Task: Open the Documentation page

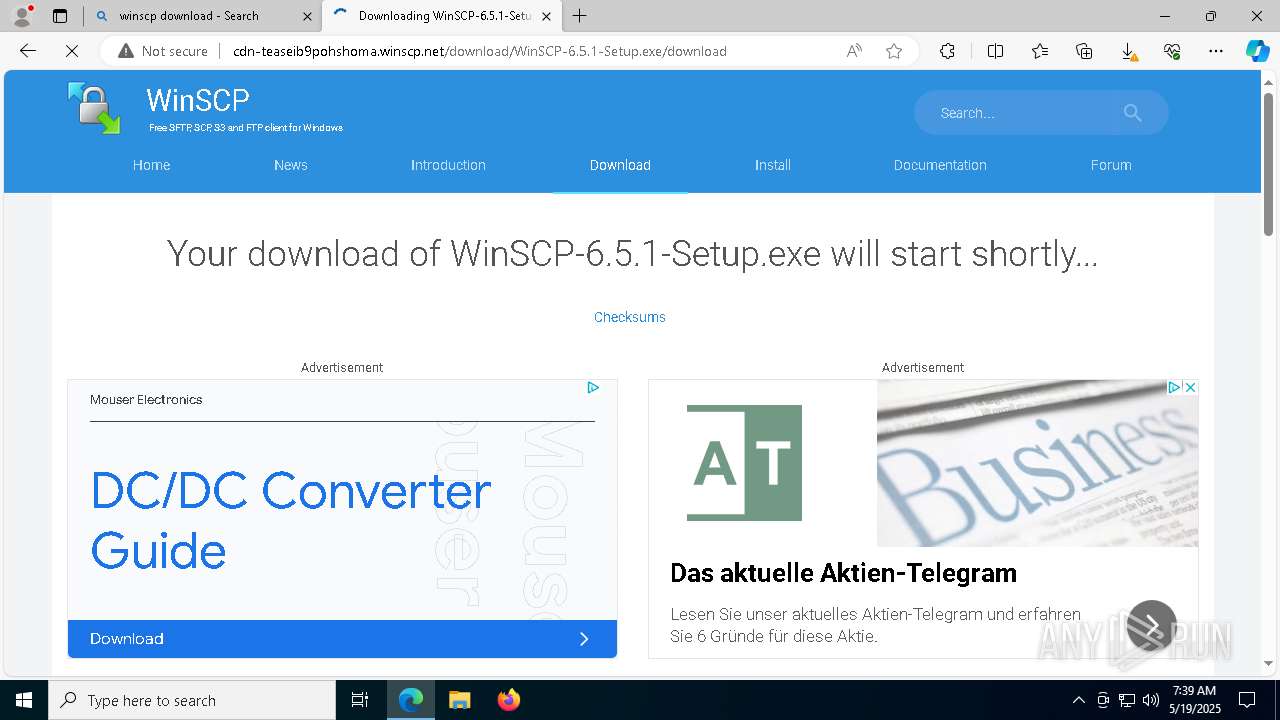Action: (x=940, y=165)
